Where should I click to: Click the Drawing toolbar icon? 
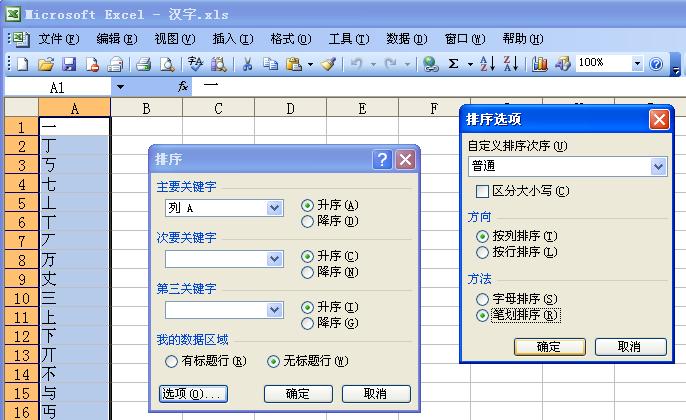click(x=563, y=64)
